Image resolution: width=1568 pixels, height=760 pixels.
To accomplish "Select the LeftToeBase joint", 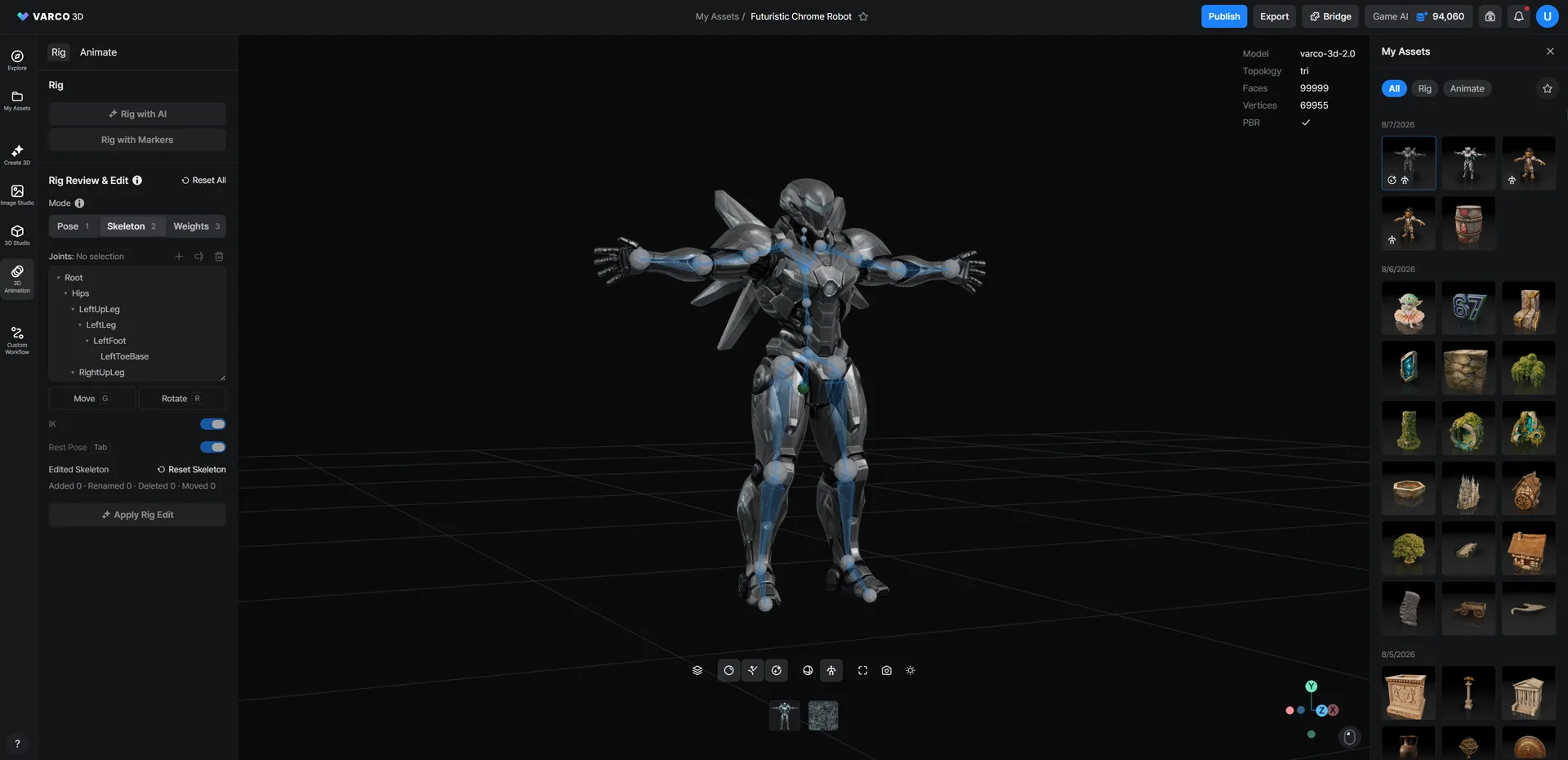I will pos(124,356).
